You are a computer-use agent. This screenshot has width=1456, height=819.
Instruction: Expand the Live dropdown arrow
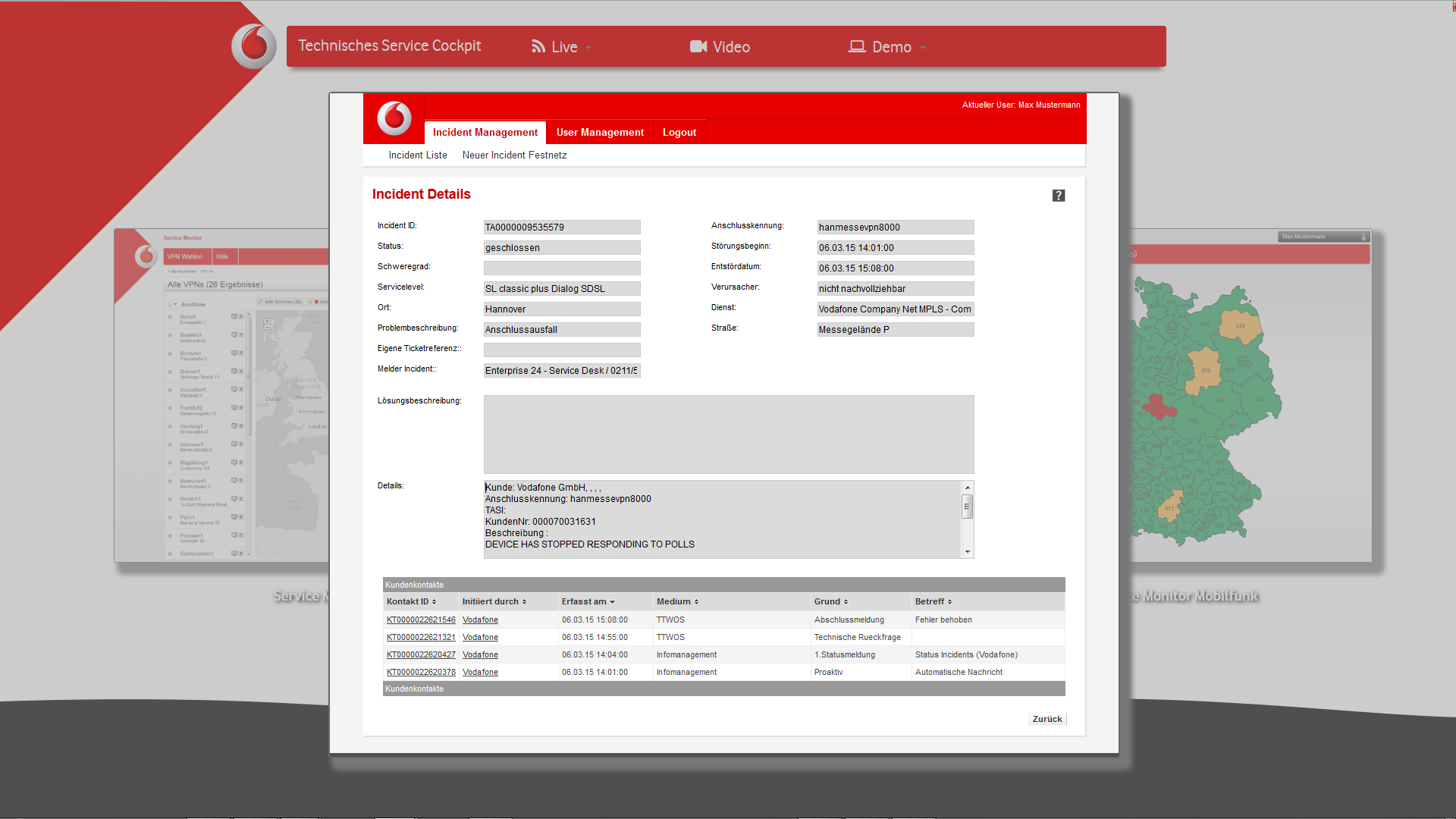pyautogui.click(x=588, y=48)
